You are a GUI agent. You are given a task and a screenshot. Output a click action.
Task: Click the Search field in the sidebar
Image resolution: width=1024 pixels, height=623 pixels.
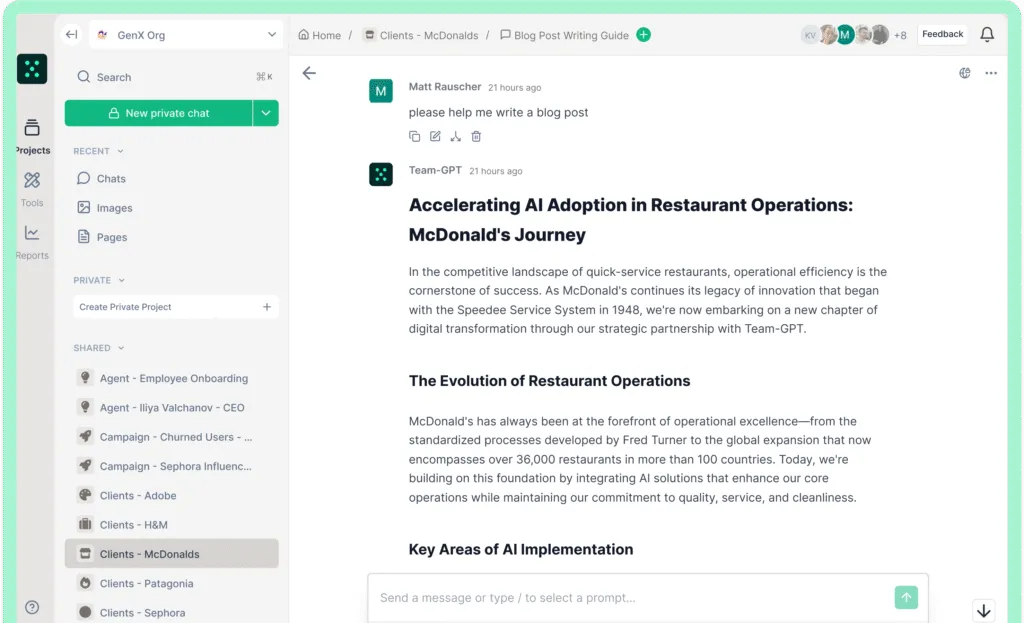click(174, 77)
